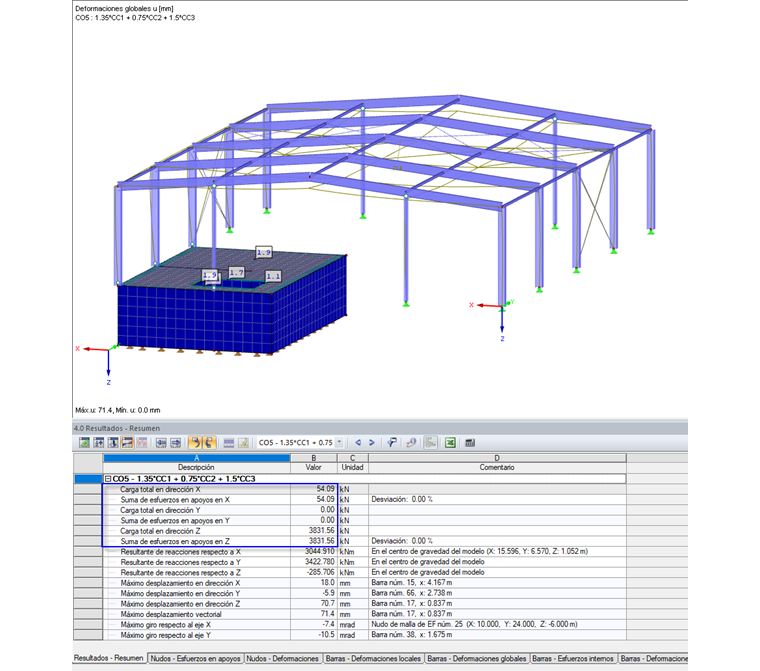Toggle the first orange curved-arrow icon
The height and width of the screenshot is (671, 760).
[195, 442]
